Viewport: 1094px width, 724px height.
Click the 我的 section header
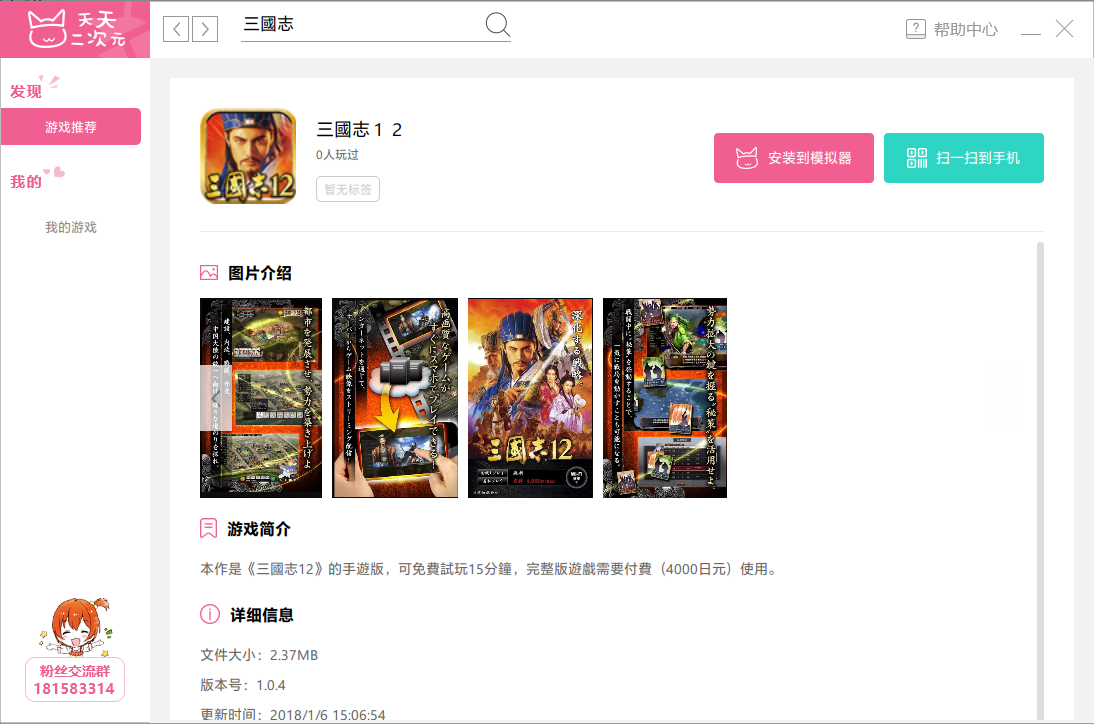click(26, 181)
